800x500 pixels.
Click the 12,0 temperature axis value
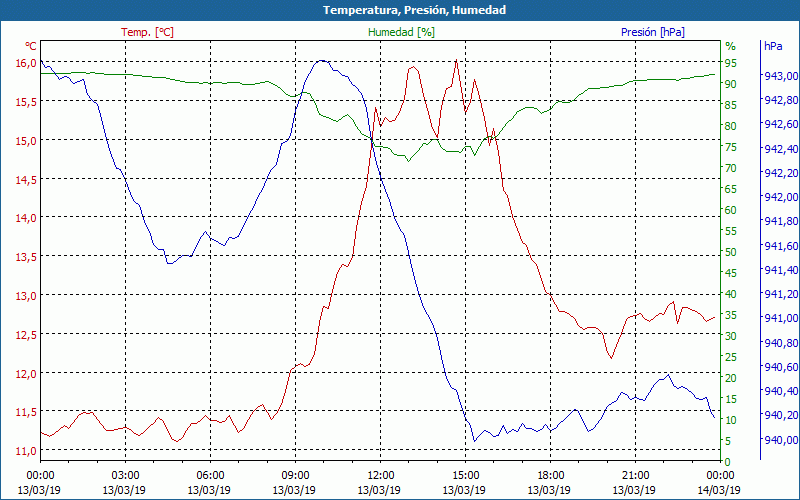click(27, 373)
